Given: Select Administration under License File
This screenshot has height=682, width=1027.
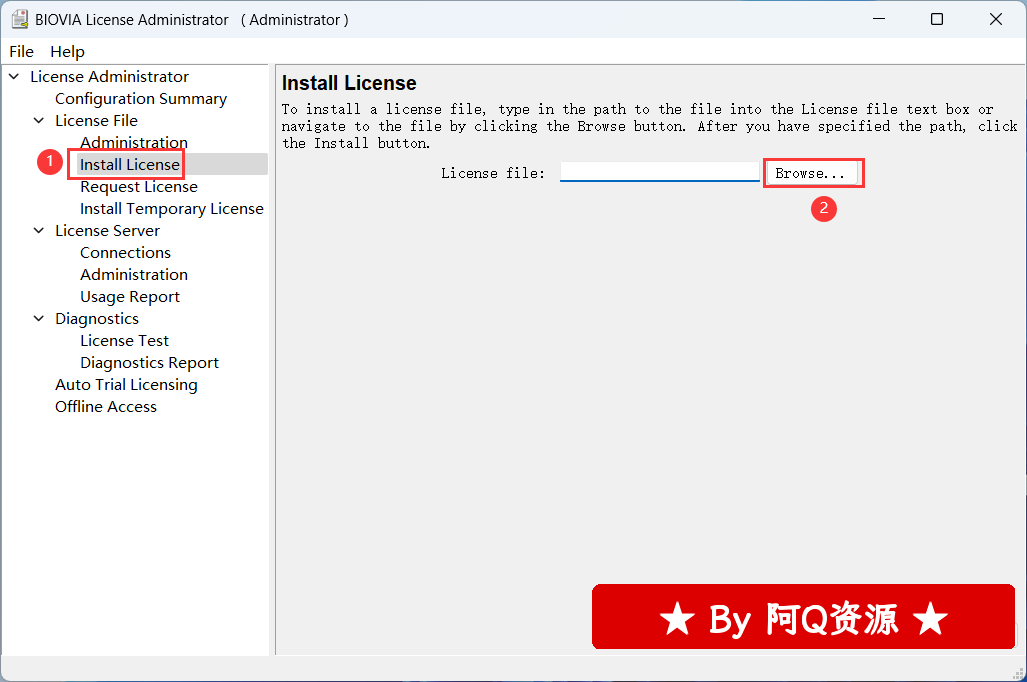Looking at the screenshot, I should point(133,143).
